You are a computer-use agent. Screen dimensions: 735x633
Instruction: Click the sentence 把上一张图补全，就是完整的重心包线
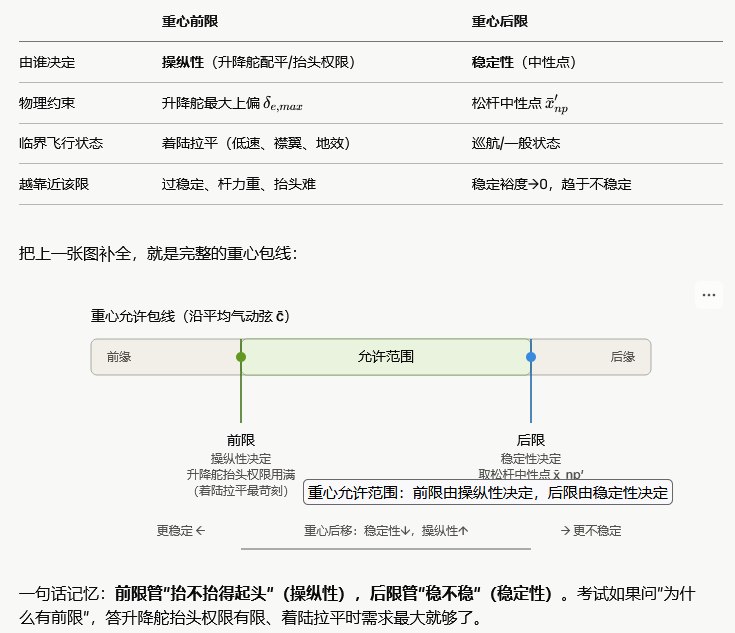(158, 254)
